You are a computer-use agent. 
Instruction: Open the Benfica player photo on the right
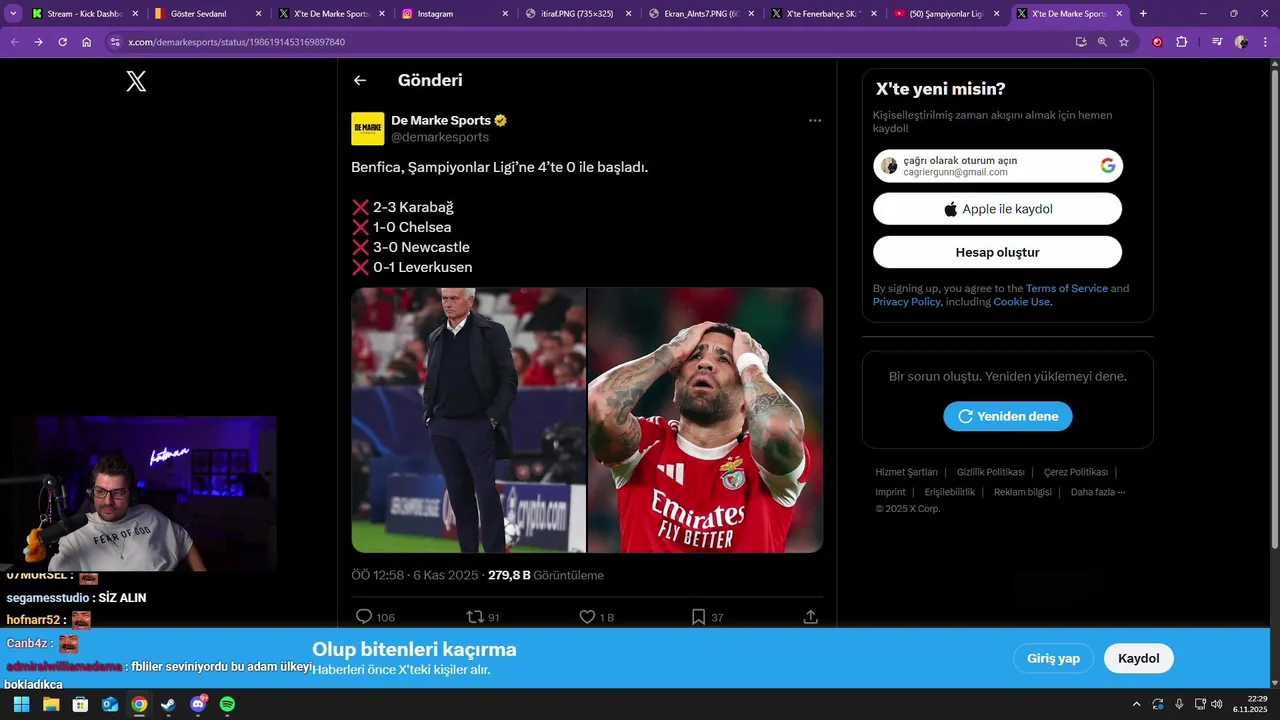tap(706, 420)
